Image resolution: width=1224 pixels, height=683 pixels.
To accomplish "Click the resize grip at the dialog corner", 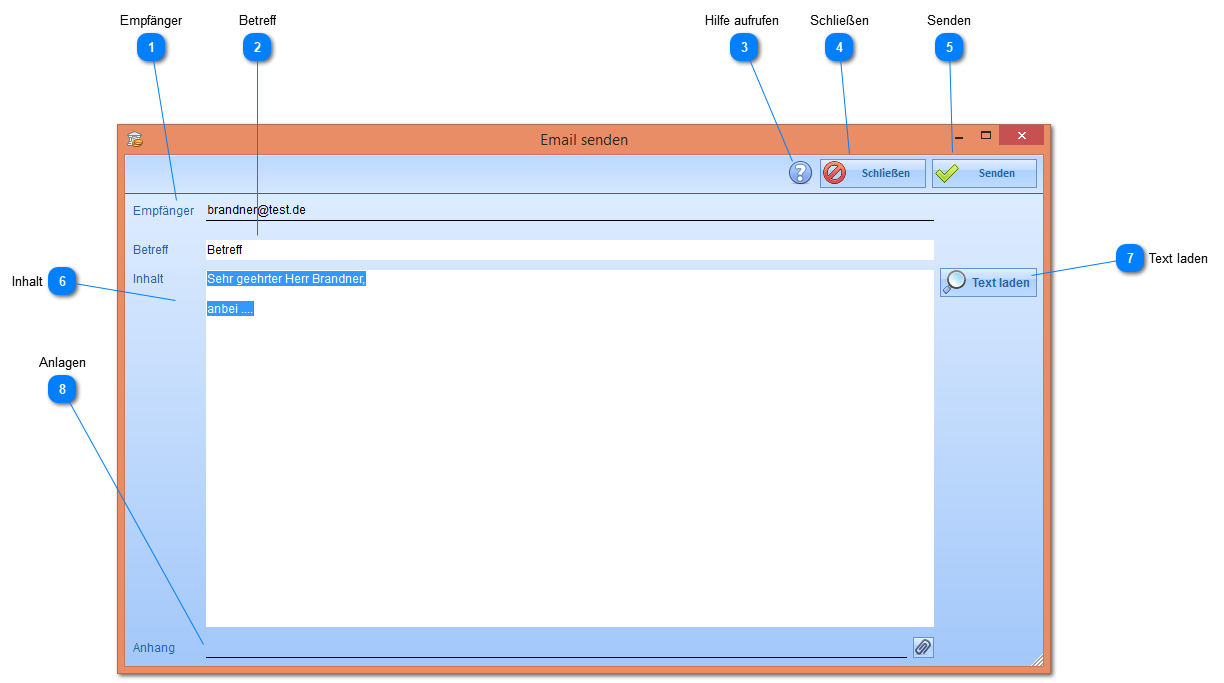I will (1038, 660).
